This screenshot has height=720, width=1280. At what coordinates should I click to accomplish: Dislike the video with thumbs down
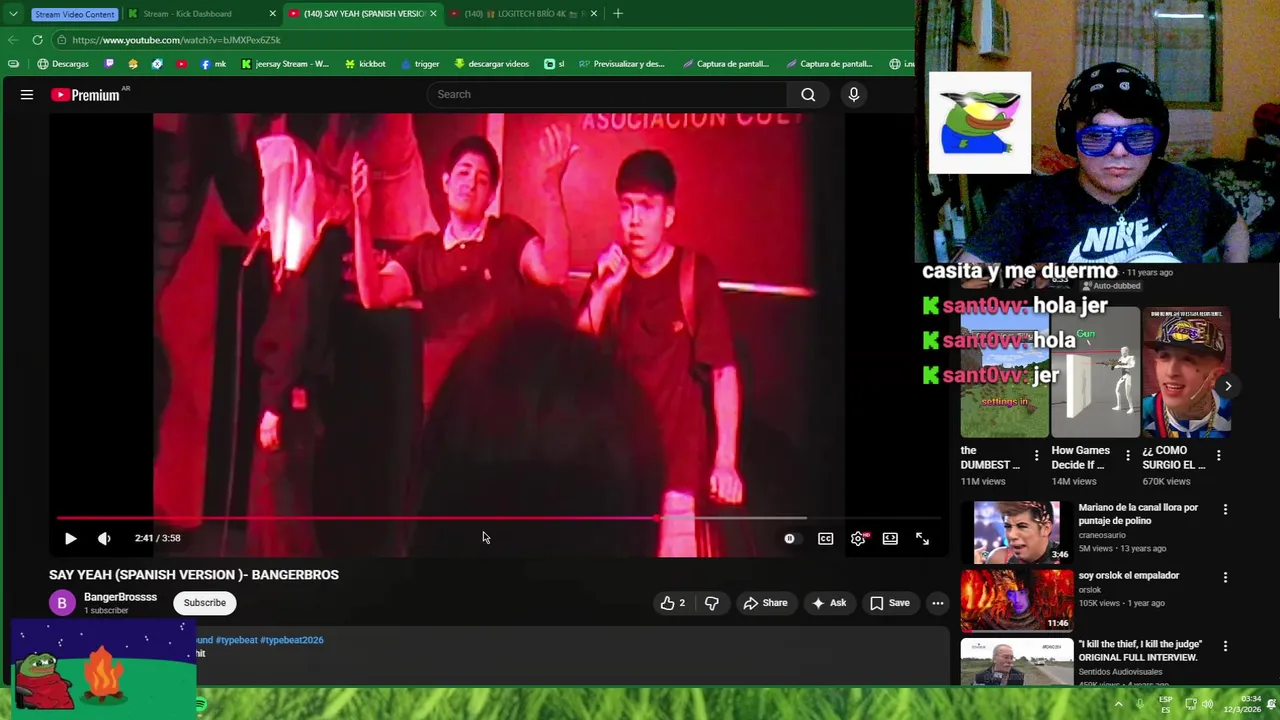tap(712, 603)
